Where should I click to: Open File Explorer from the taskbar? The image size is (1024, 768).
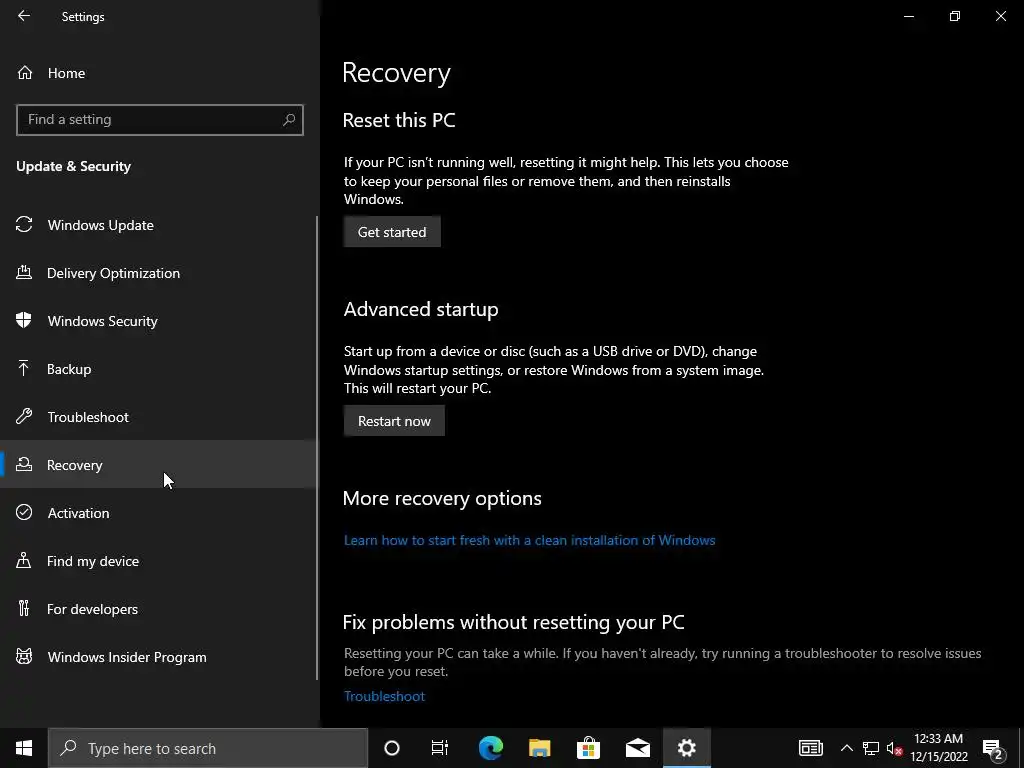click(x=539, y=748)
